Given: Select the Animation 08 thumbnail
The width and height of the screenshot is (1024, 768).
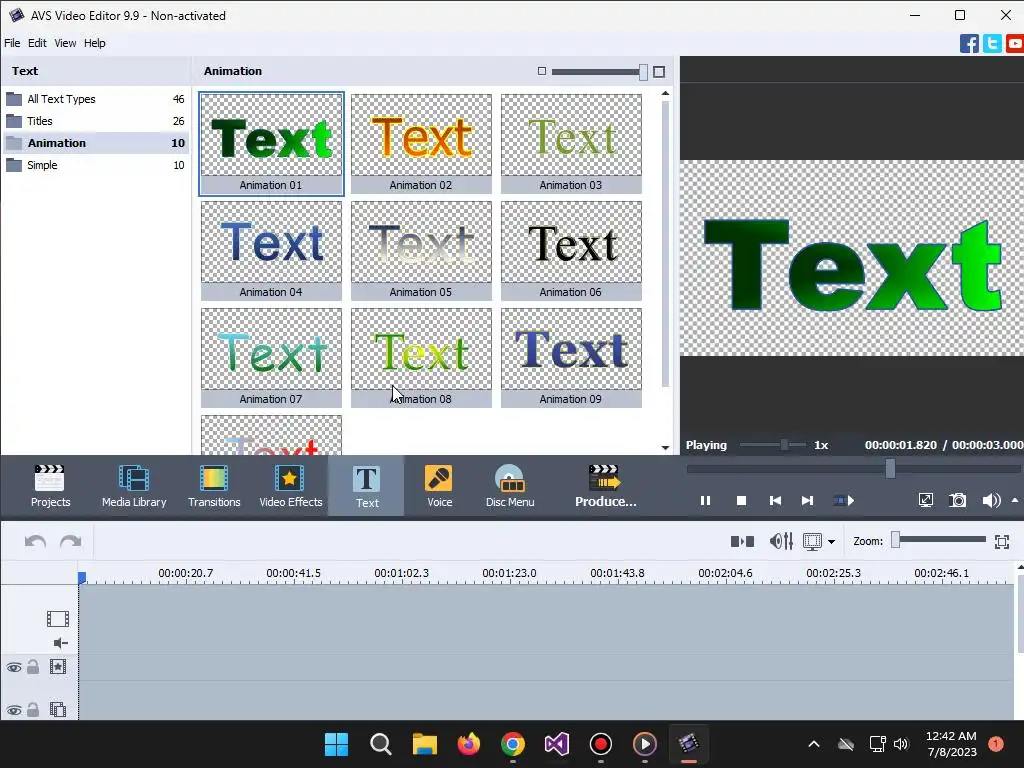Looking at the screenshot, I should click(x=421, y=358).
